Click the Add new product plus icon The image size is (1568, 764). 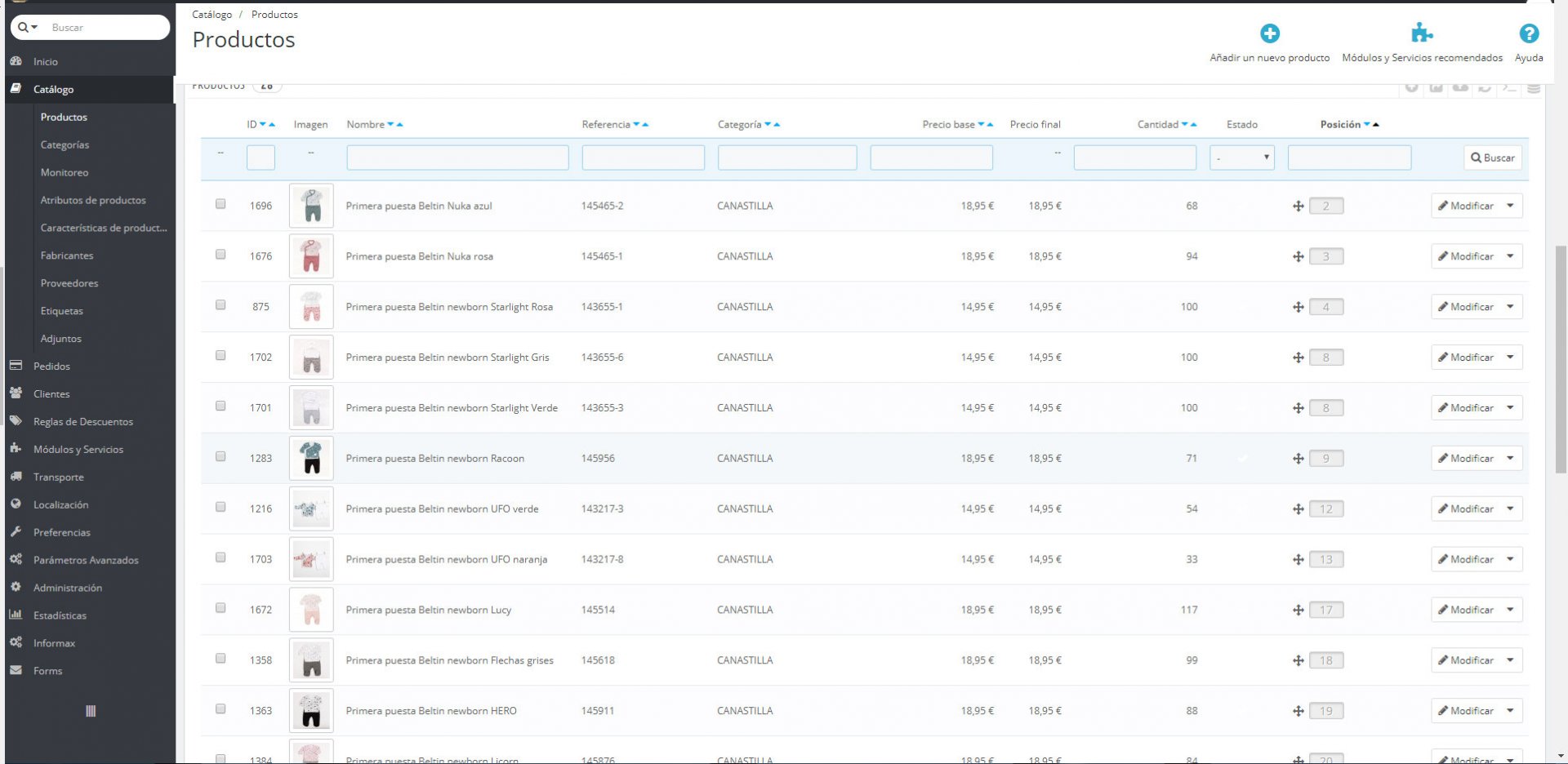click(x=1269, y=33)
